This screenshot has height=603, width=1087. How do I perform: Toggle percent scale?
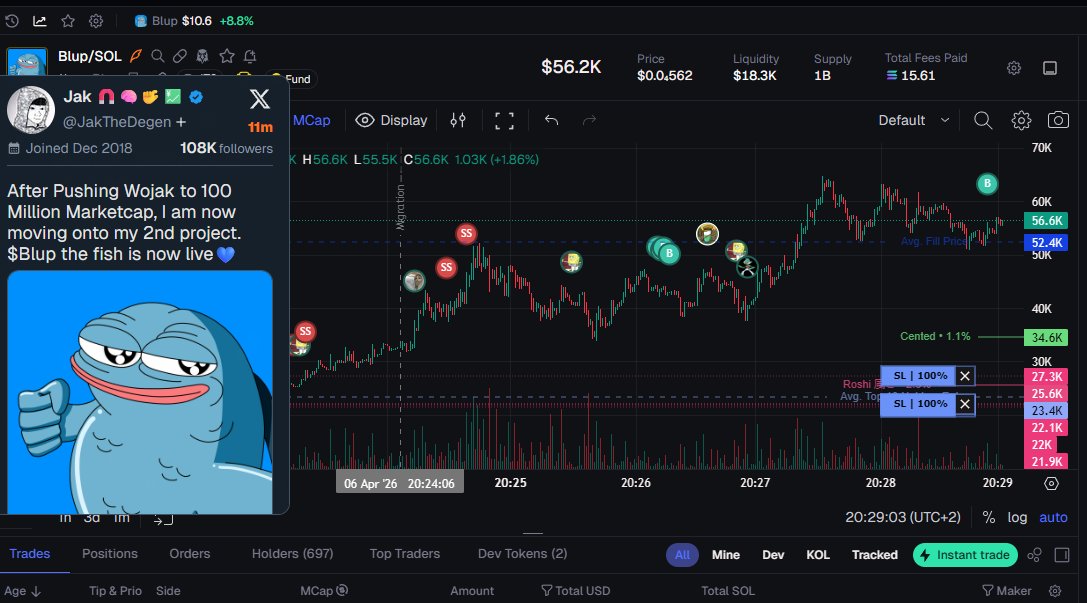(989, 517)
